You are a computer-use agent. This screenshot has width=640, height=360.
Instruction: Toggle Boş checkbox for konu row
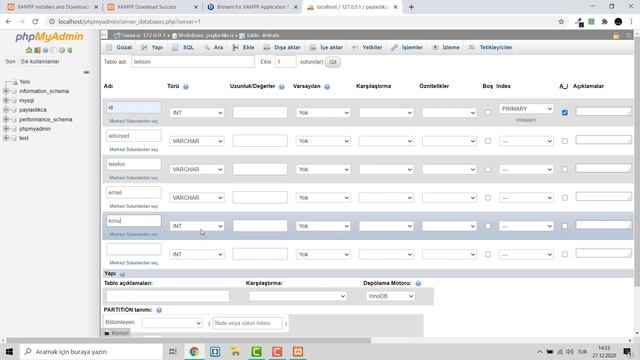click(x=488, y=226)
